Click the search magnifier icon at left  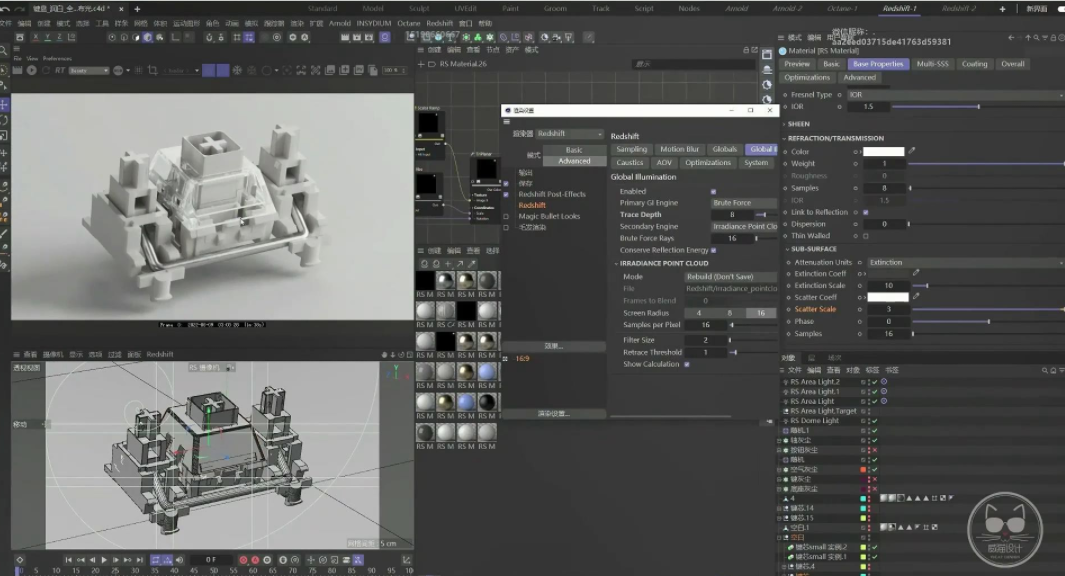click(3, 50)
